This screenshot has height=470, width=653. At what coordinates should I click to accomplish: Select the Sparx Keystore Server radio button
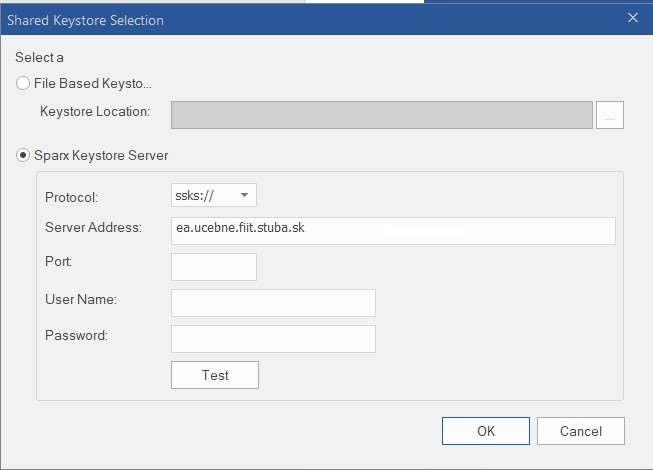pyautogui.click(x=22, y=155)
